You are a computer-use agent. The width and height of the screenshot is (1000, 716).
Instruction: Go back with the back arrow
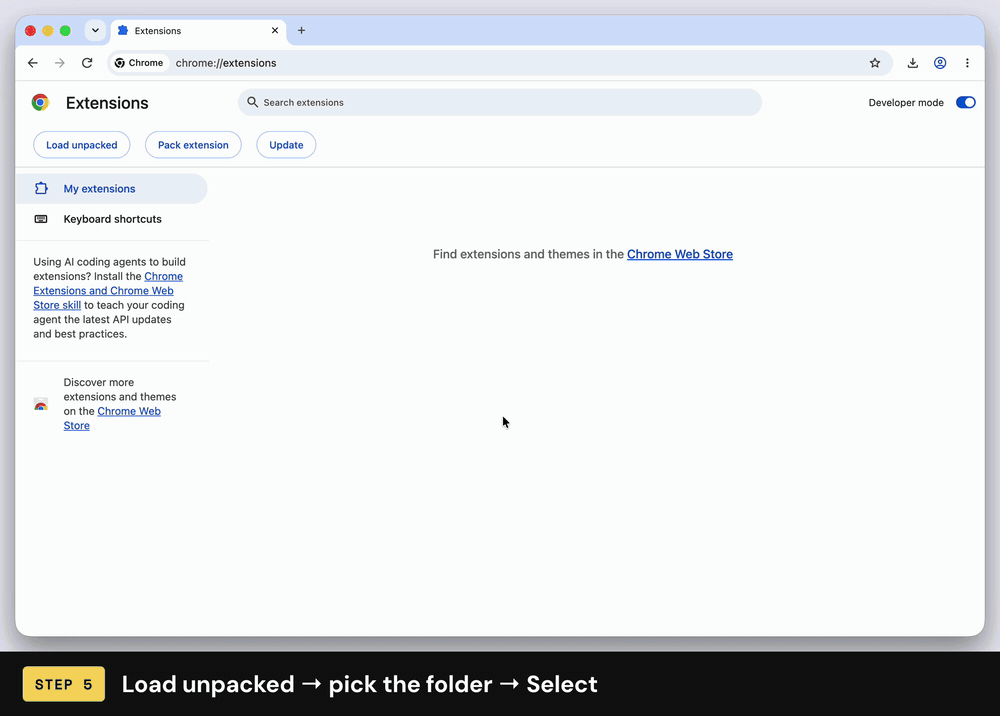tap(33, 63)
